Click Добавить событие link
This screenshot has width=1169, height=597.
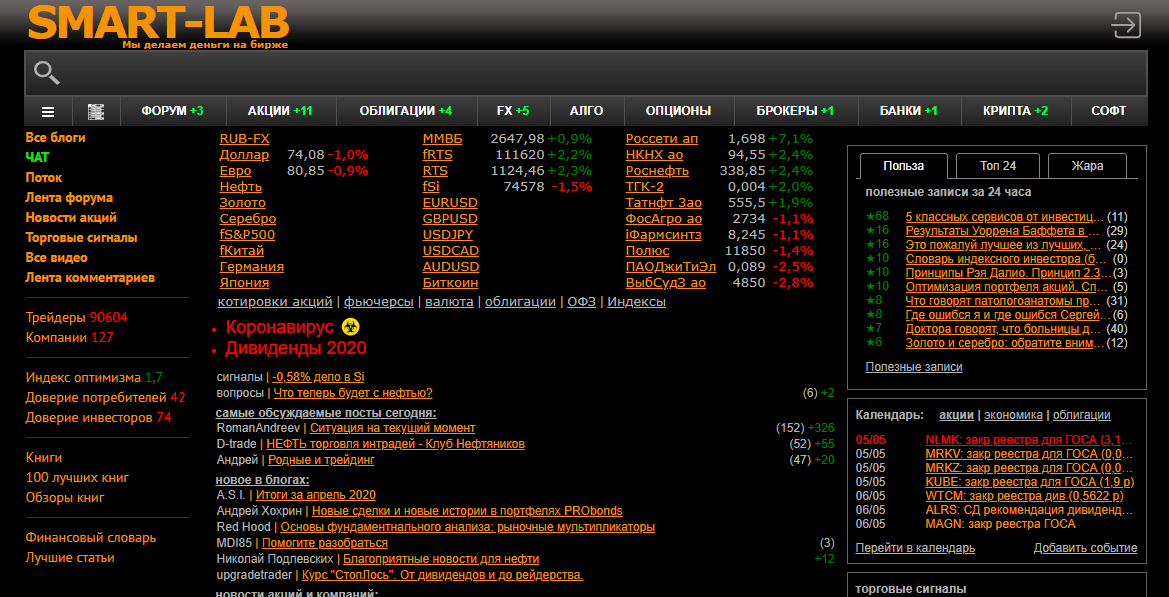click(1086, 548)
